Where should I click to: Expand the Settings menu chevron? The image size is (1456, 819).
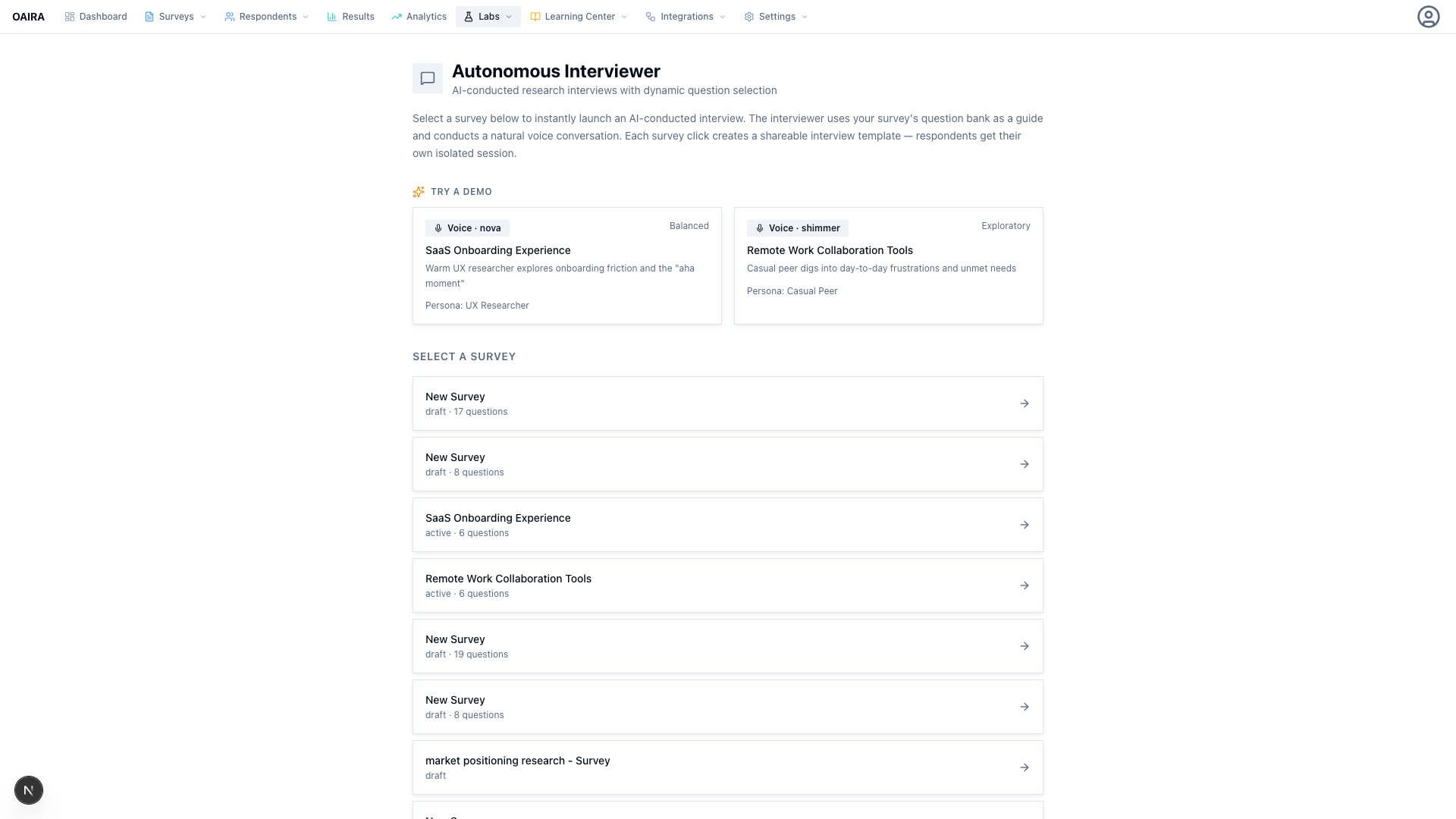805,17
